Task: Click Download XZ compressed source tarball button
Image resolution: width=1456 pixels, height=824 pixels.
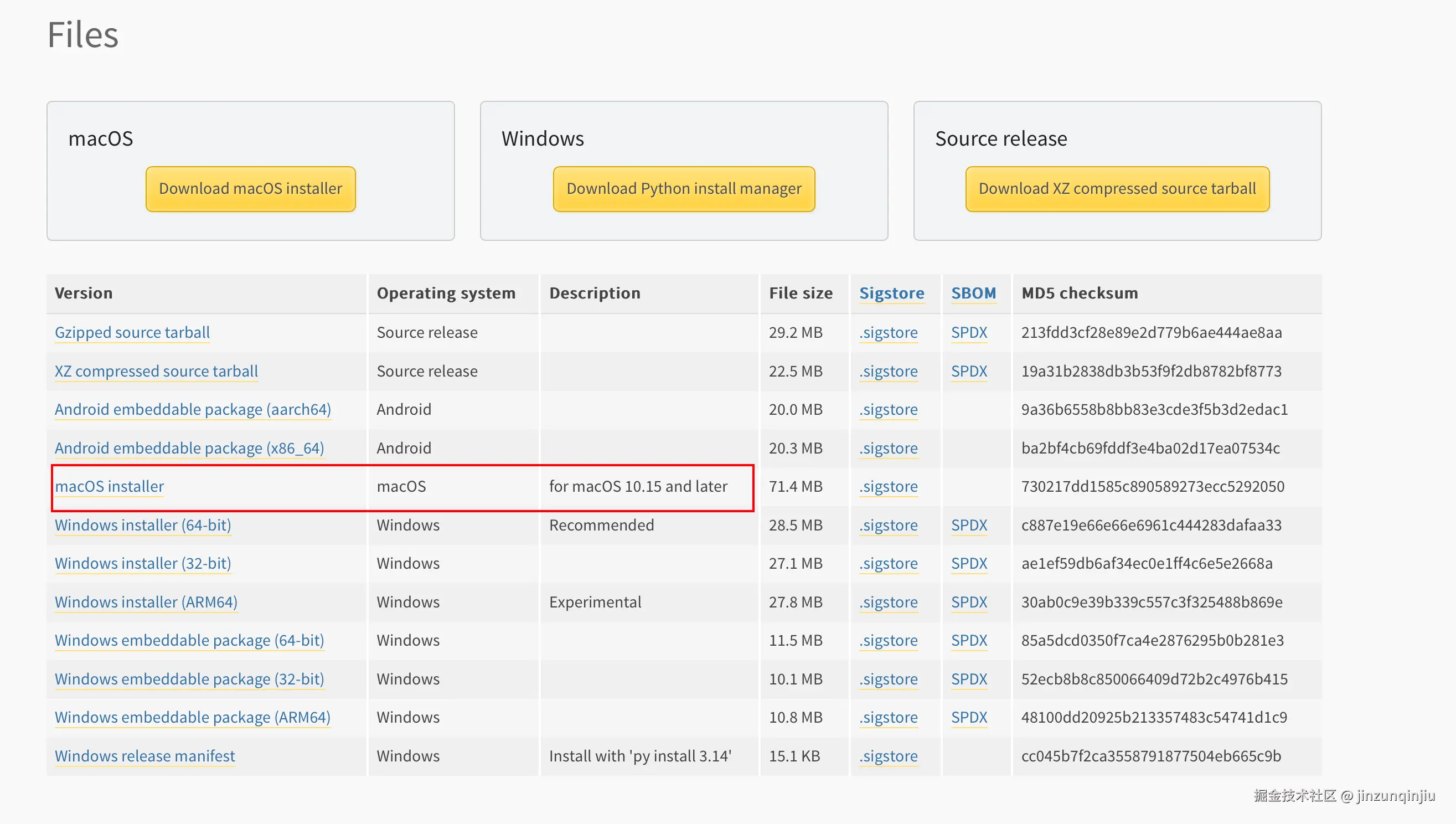Action: 1117,188
